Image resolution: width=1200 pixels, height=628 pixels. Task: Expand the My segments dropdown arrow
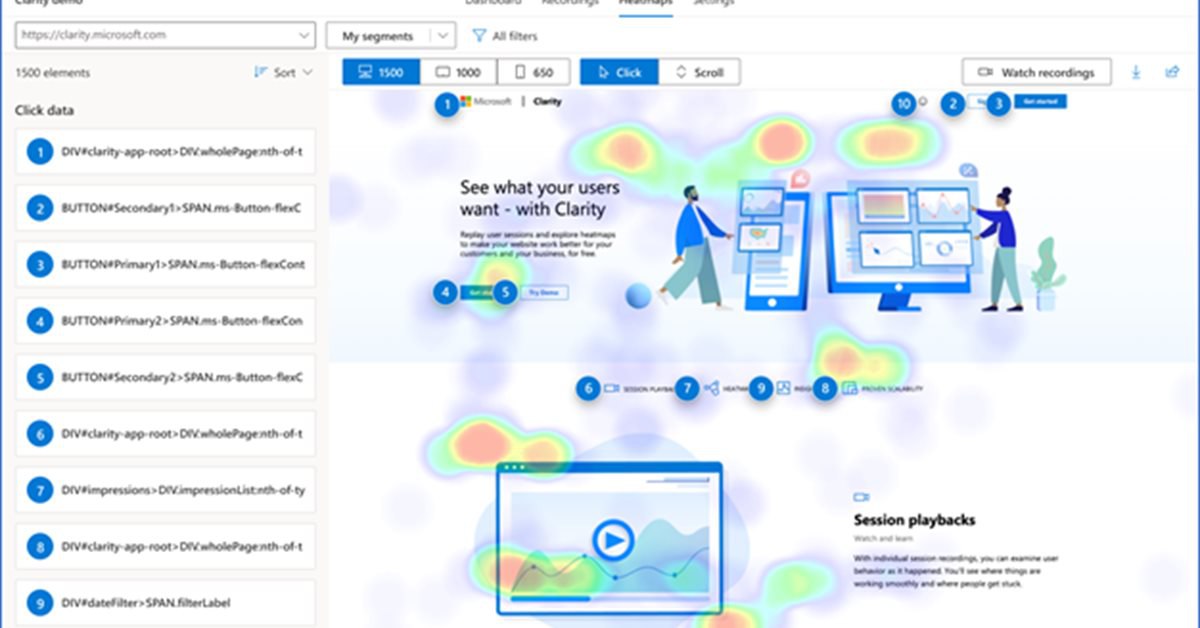point(443,36)
